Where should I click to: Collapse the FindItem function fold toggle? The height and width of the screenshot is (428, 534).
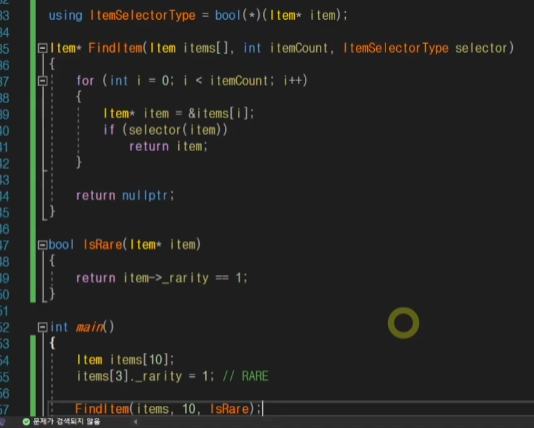tap(43, 48)
